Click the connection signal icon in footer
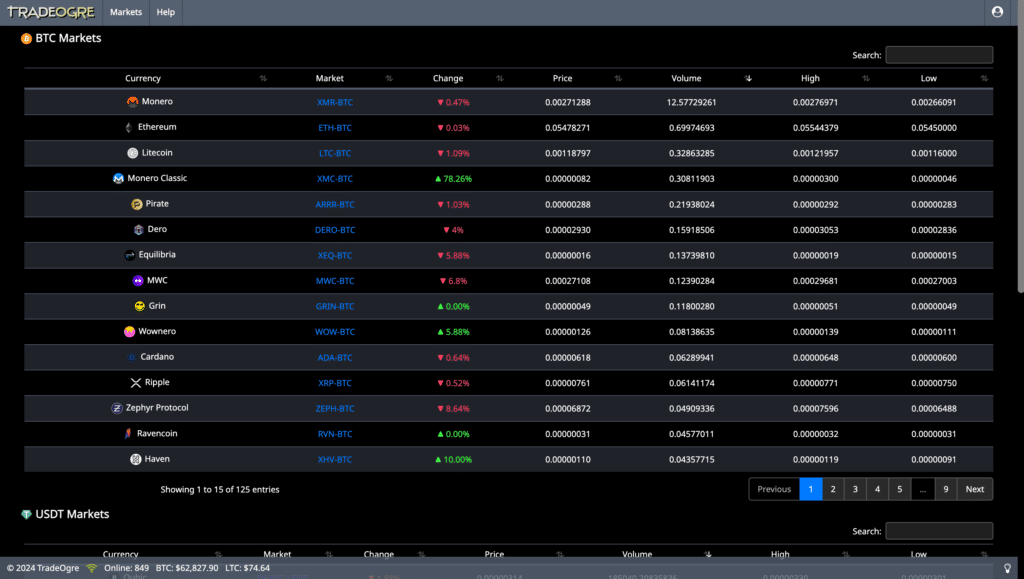 point(91,568)
